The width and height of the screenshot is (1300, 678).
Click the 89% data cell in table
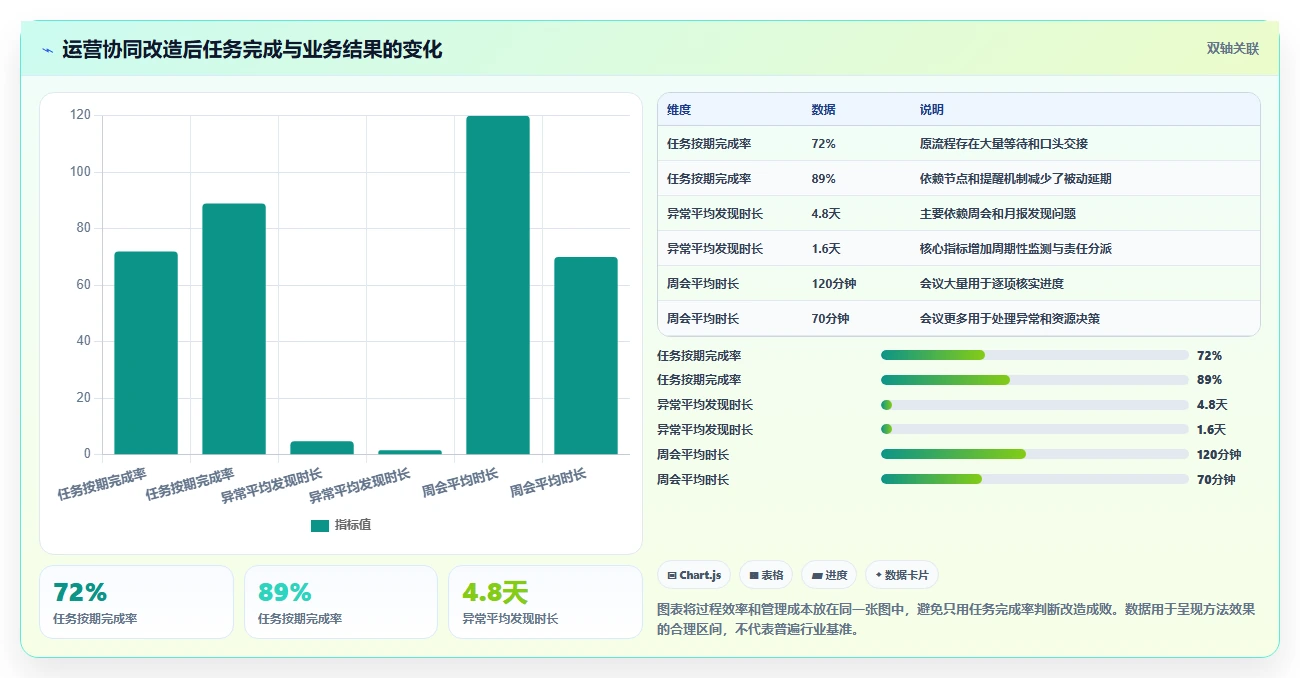(824, 179)
